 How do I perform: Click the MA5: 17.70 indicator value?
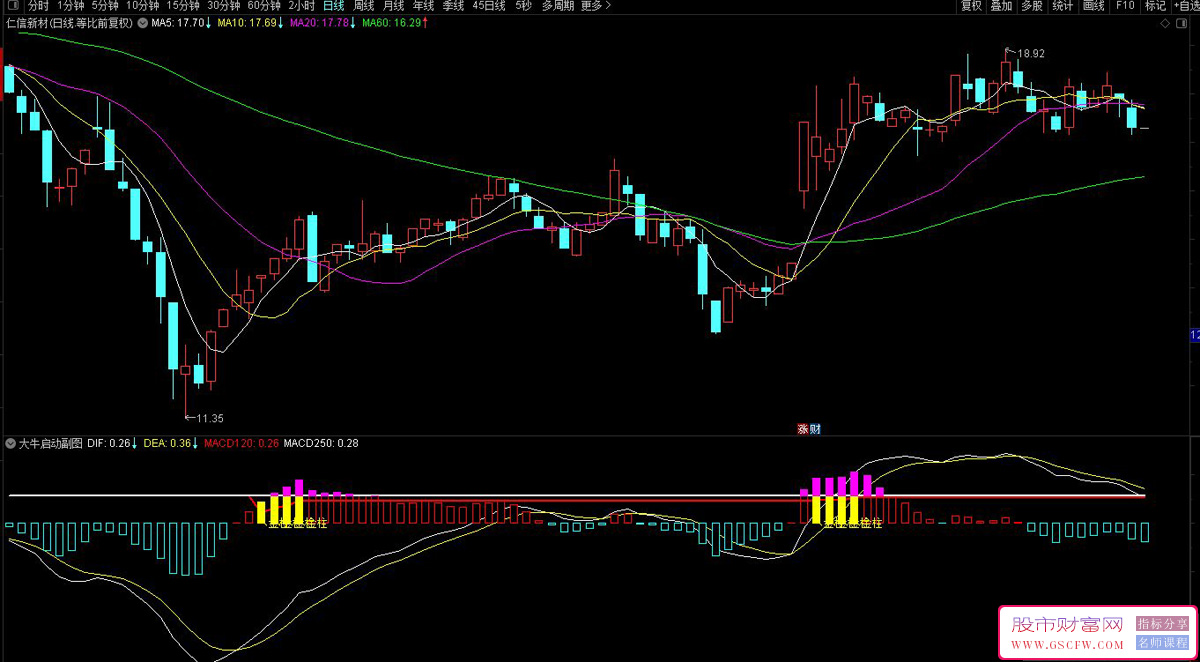[x=177, y=22]
